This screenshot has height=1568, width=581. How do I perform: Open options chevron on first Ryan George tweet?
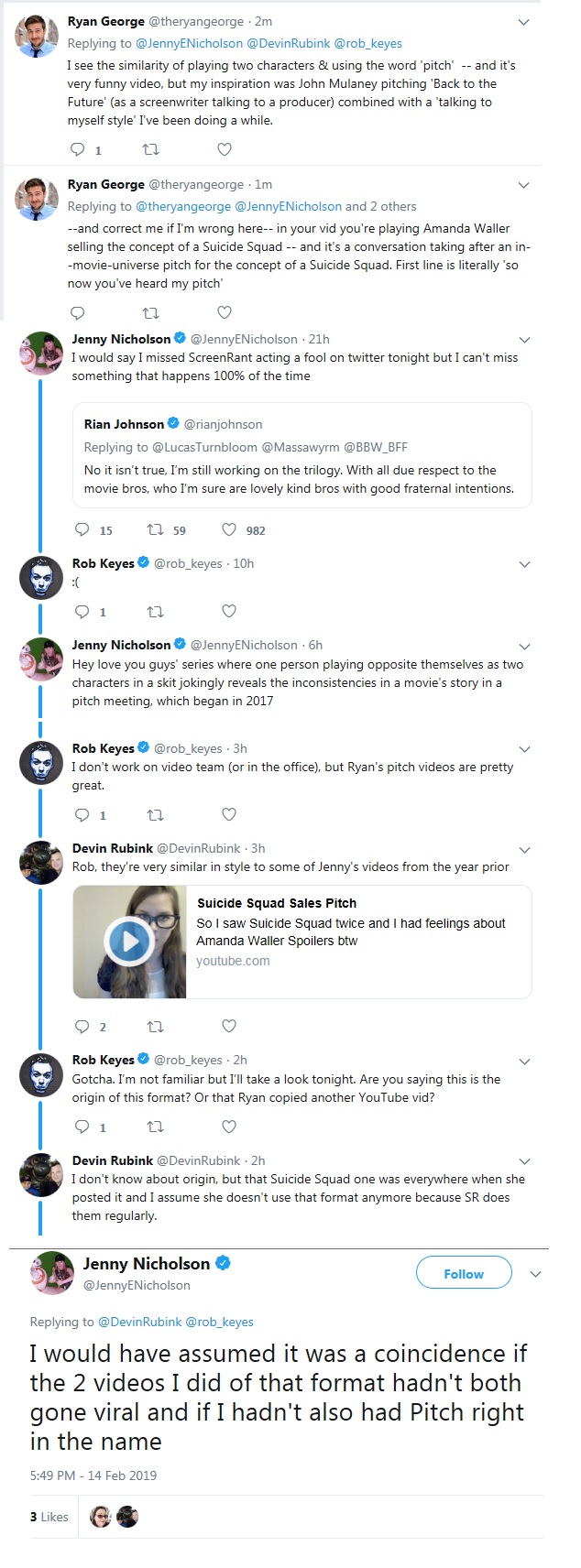coord(524,22)
